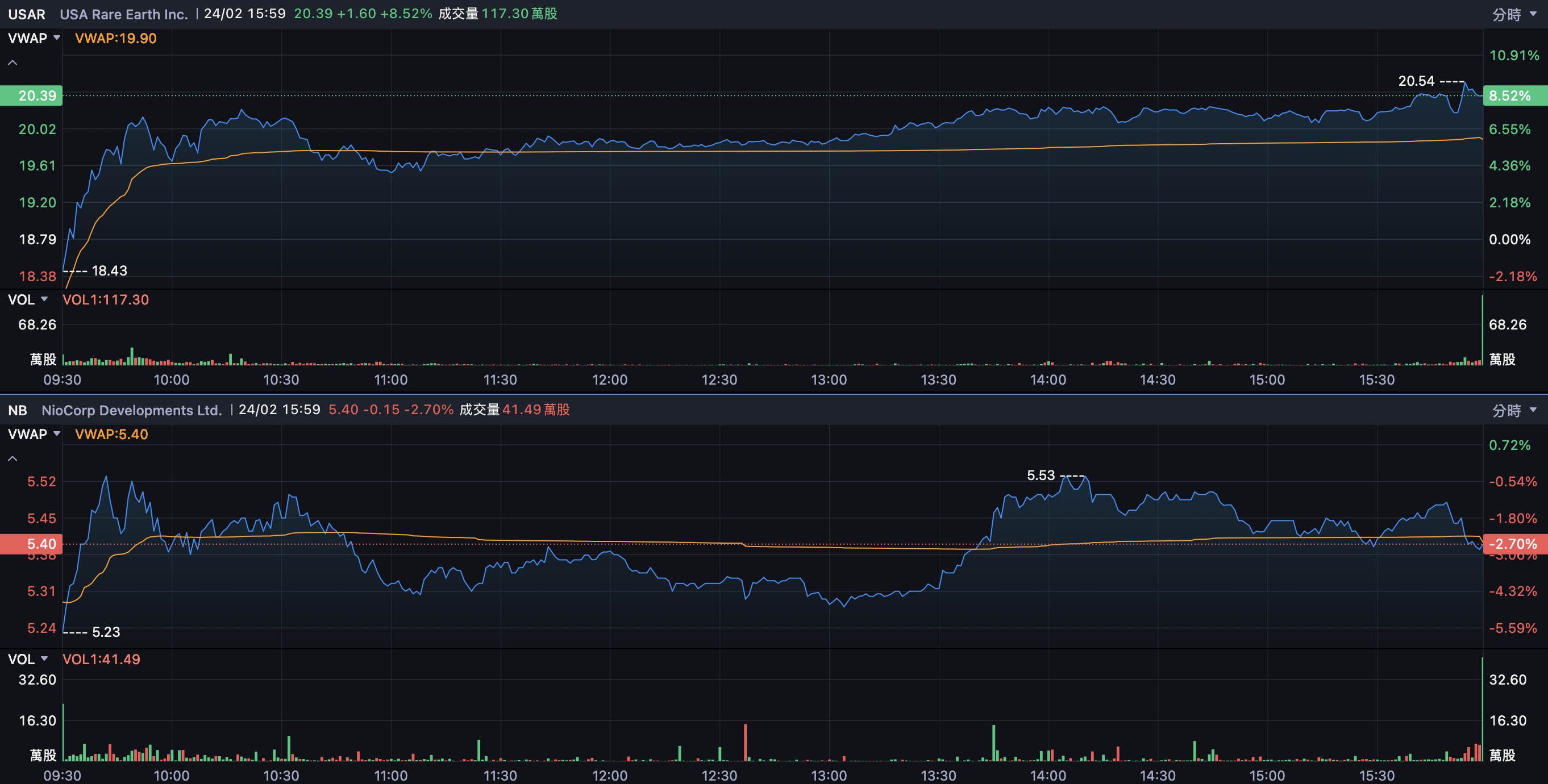Collapse the USAR indicator panel chevron

pyautogui.click(x=12, y=62)
